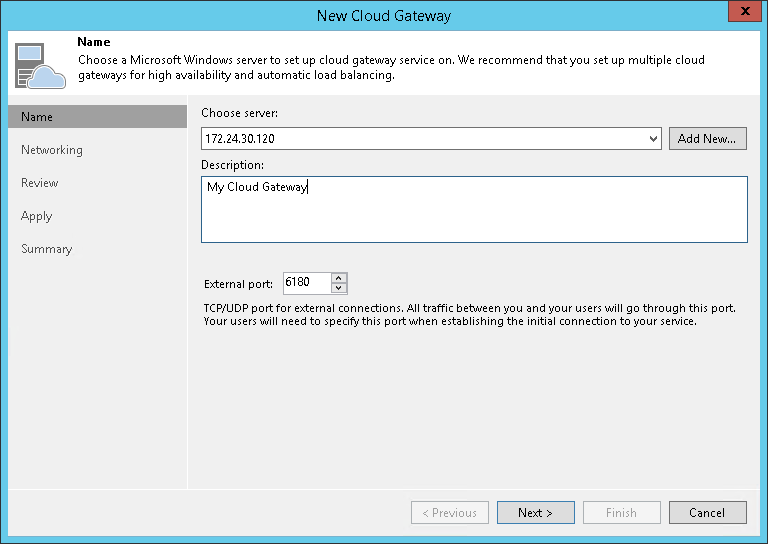The height and width of the screenshot is (544, 768).
Task: Focus the External port number field
Action: tap(306, 283)
